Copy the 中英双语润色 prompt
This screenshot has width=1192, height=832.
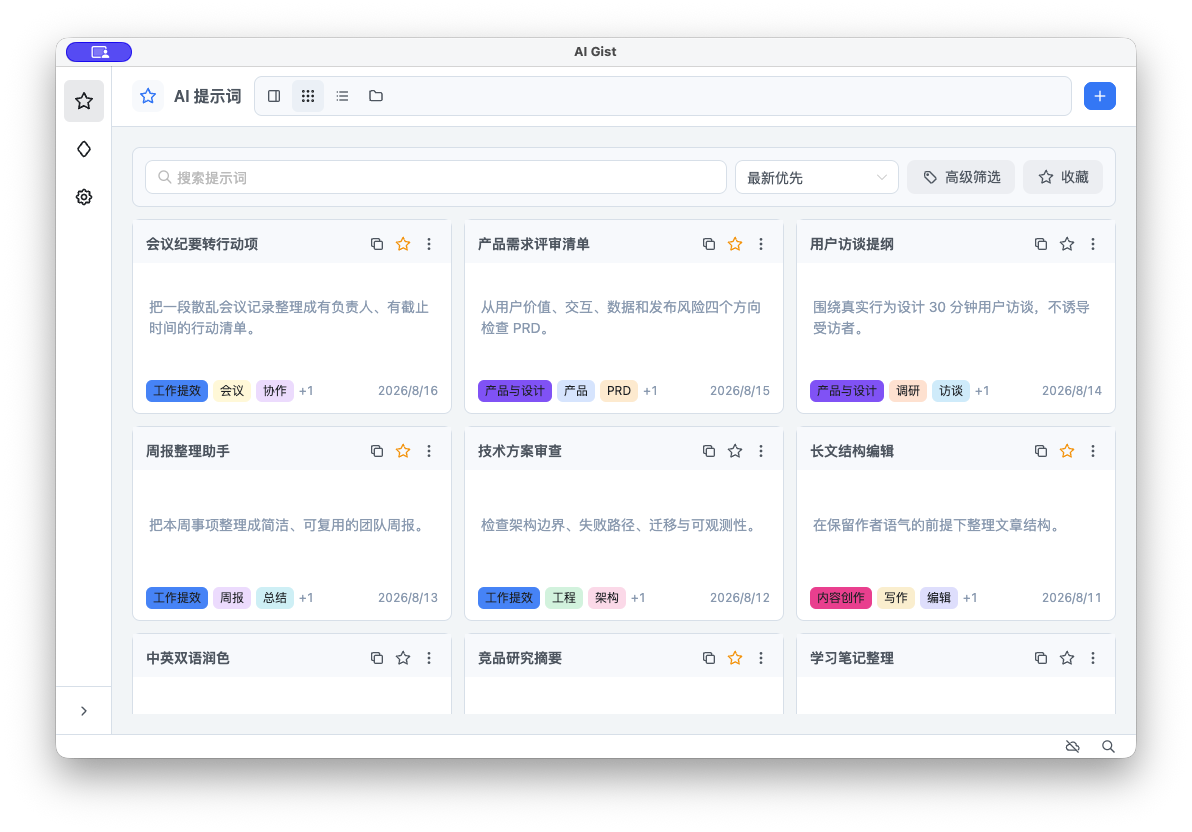pos(376,658)
